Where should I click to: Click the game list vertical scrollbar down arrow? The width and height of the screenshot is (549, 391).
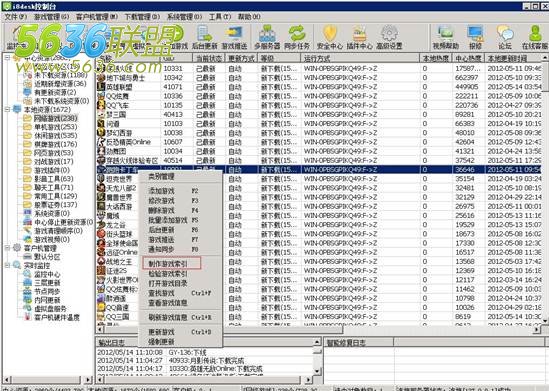click(x=545, y=320)
